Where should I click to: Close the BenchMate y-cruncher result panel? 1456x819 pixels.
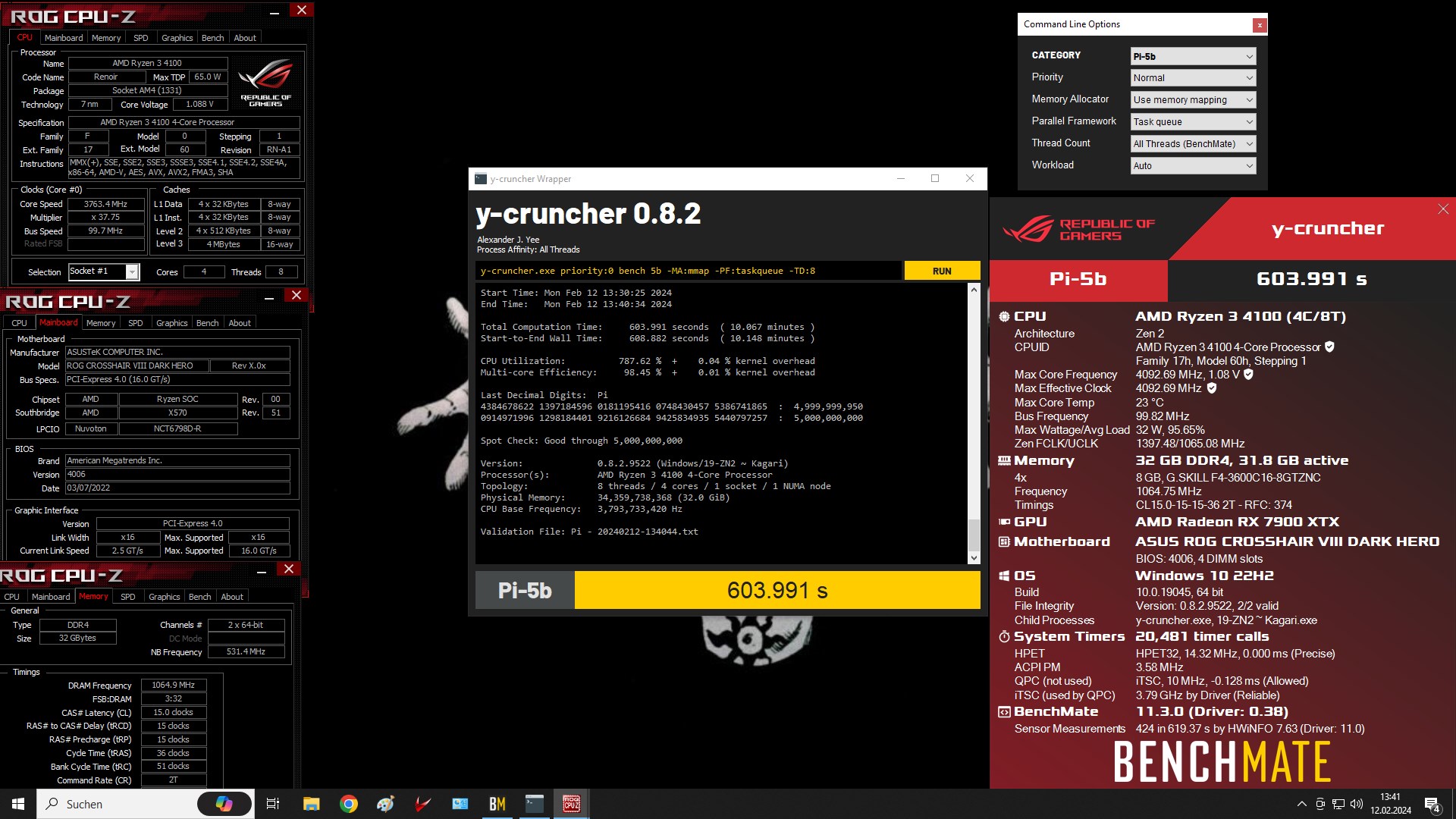point(1443,209)
